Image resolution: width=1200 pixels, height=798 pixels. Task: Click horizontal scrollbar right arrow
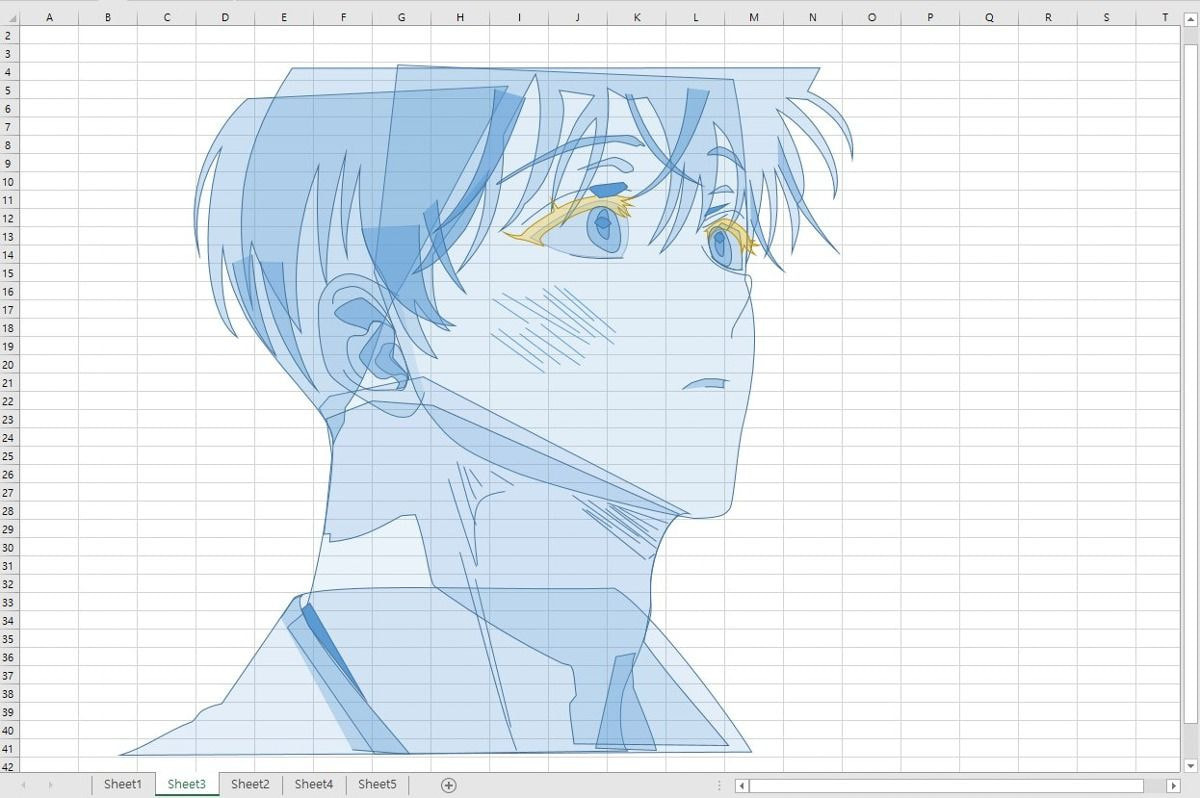(x=1174, y=787)
